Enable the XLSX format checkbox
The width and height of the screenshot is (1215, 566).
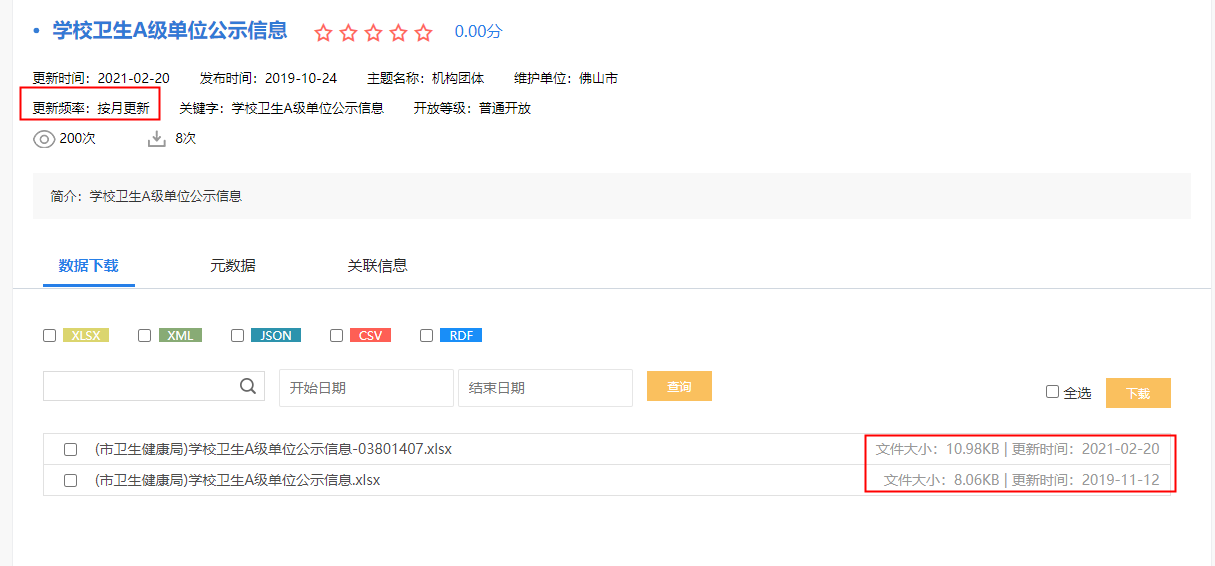[x=50, y=336]
